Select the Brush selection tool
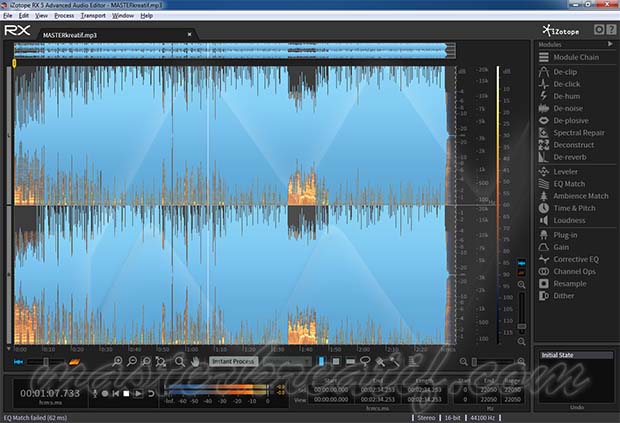Image resolution: width=620 pixels, height=423 pixels. pyautogui.click(x=380, y=361)
